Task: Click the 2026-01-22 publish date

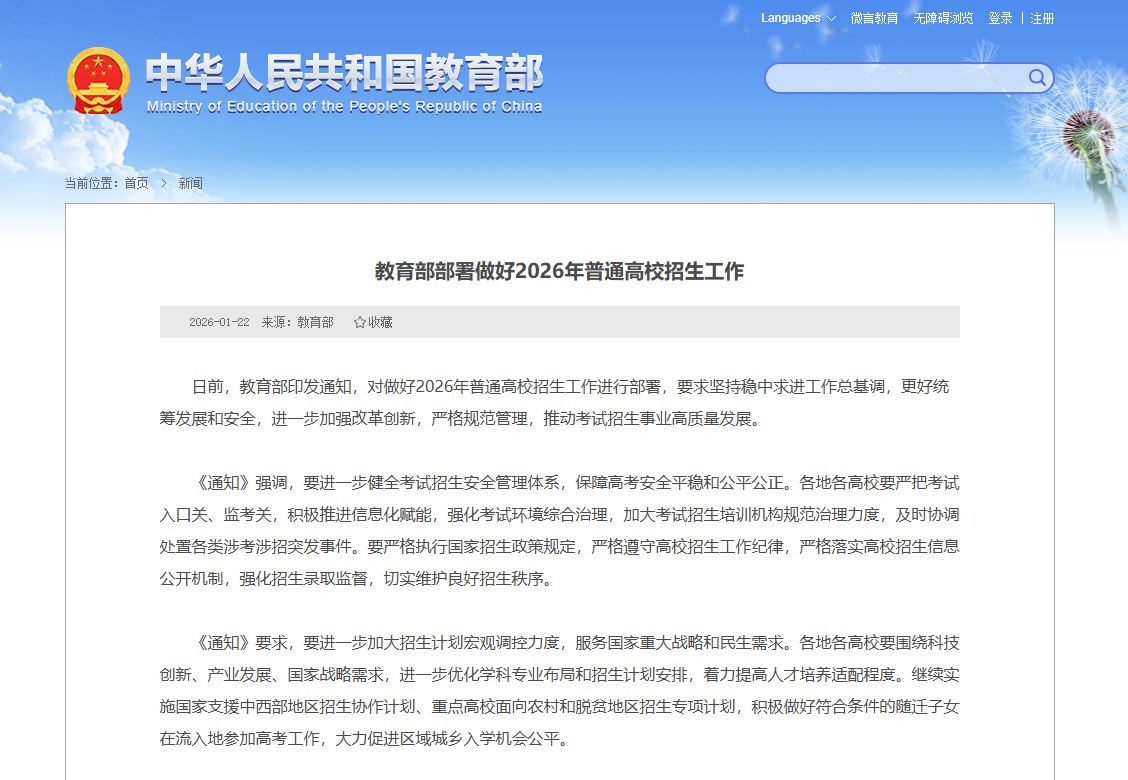Action: (219, 322)
